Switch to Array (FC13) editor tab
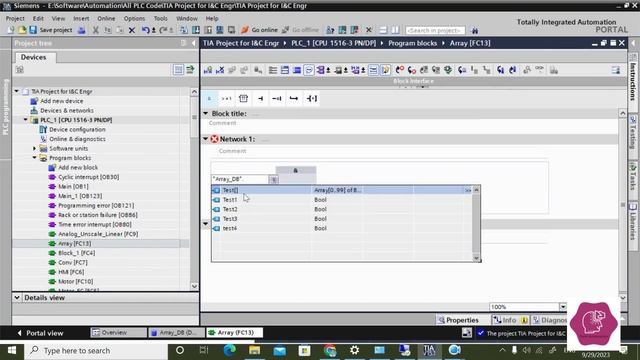This screenshot has width=640, height=360. [x=234, y=333]
